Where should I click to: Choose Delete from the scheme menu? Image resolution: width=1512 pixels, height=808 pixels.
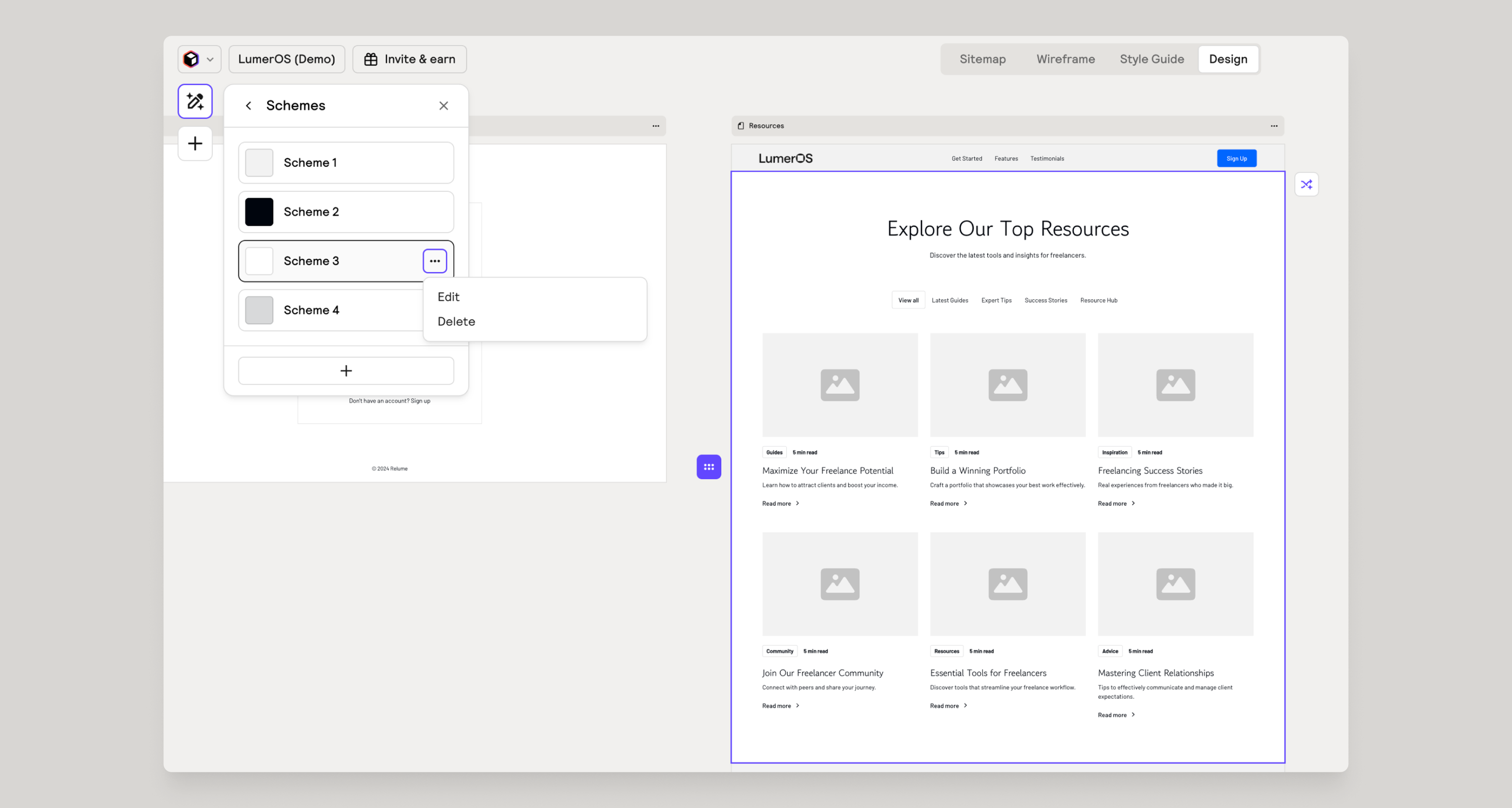tap(456, 321)
